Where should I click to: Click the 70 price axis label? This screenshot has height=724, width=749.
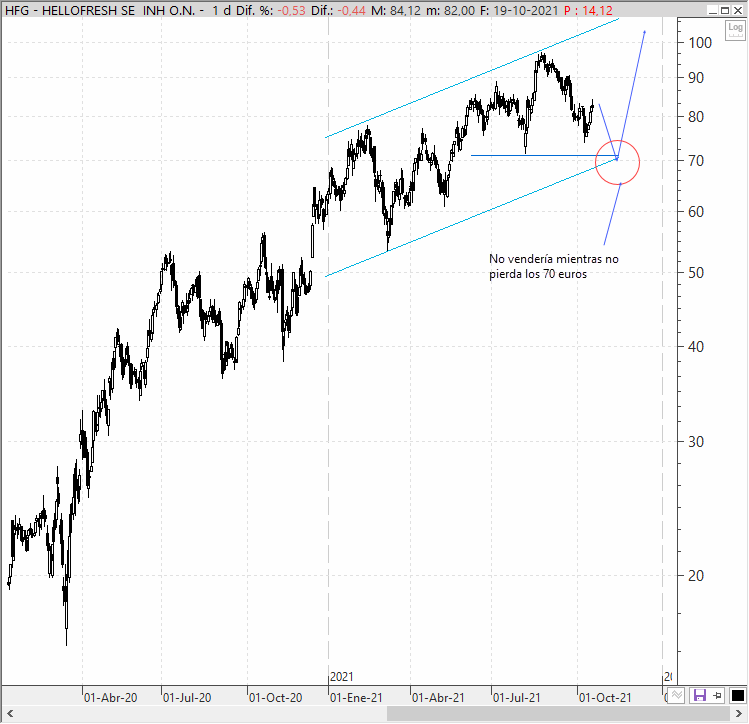coord(696,160)
